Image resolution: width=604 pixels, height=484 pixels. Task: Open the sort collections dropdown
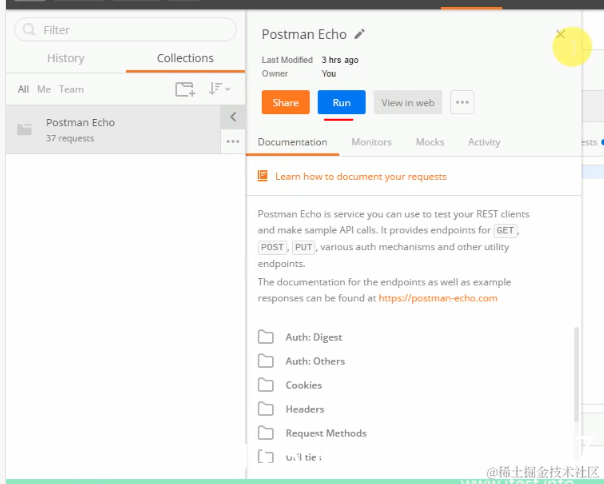[219, 89]
